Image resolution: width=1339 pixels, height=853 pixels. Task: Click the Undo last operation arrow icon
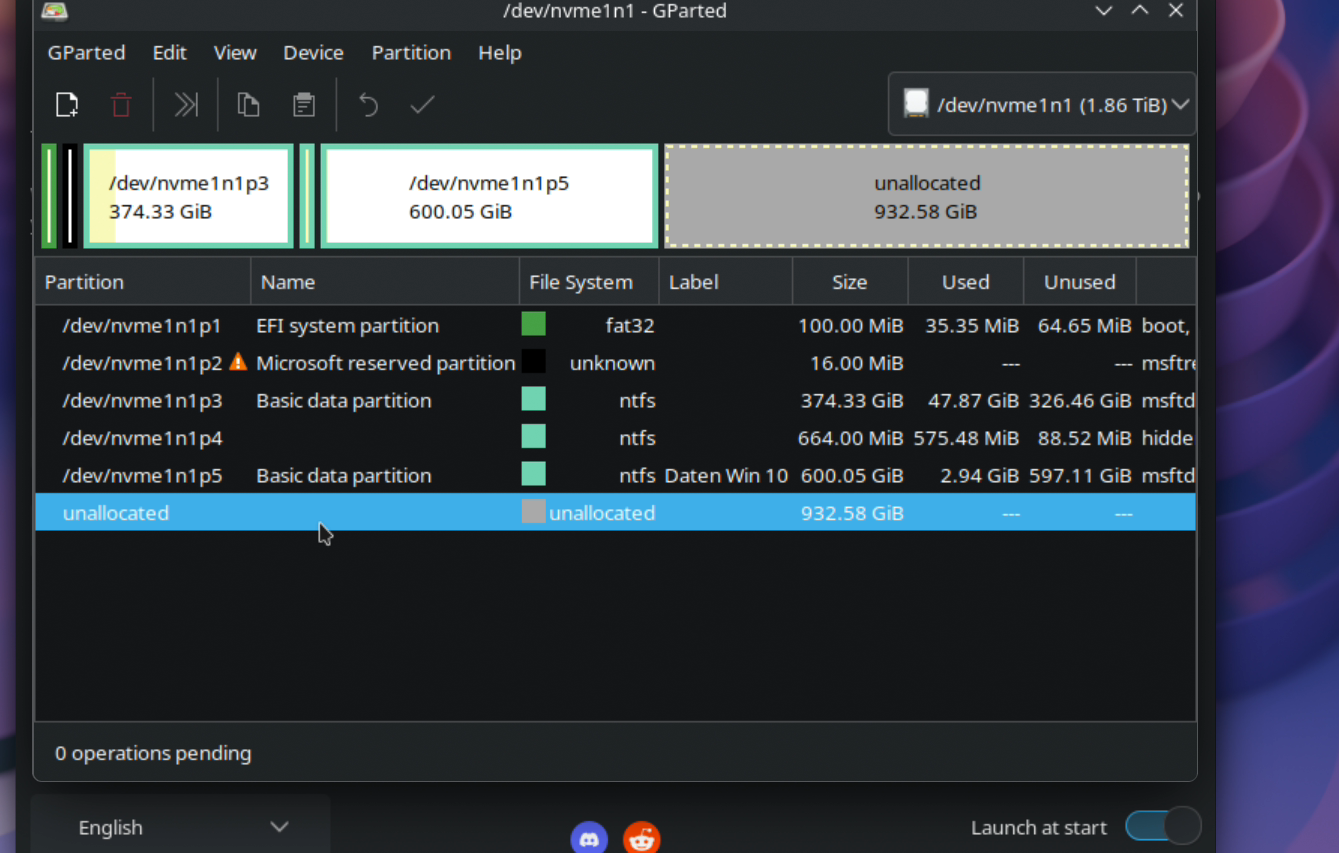tap(368, 105)
